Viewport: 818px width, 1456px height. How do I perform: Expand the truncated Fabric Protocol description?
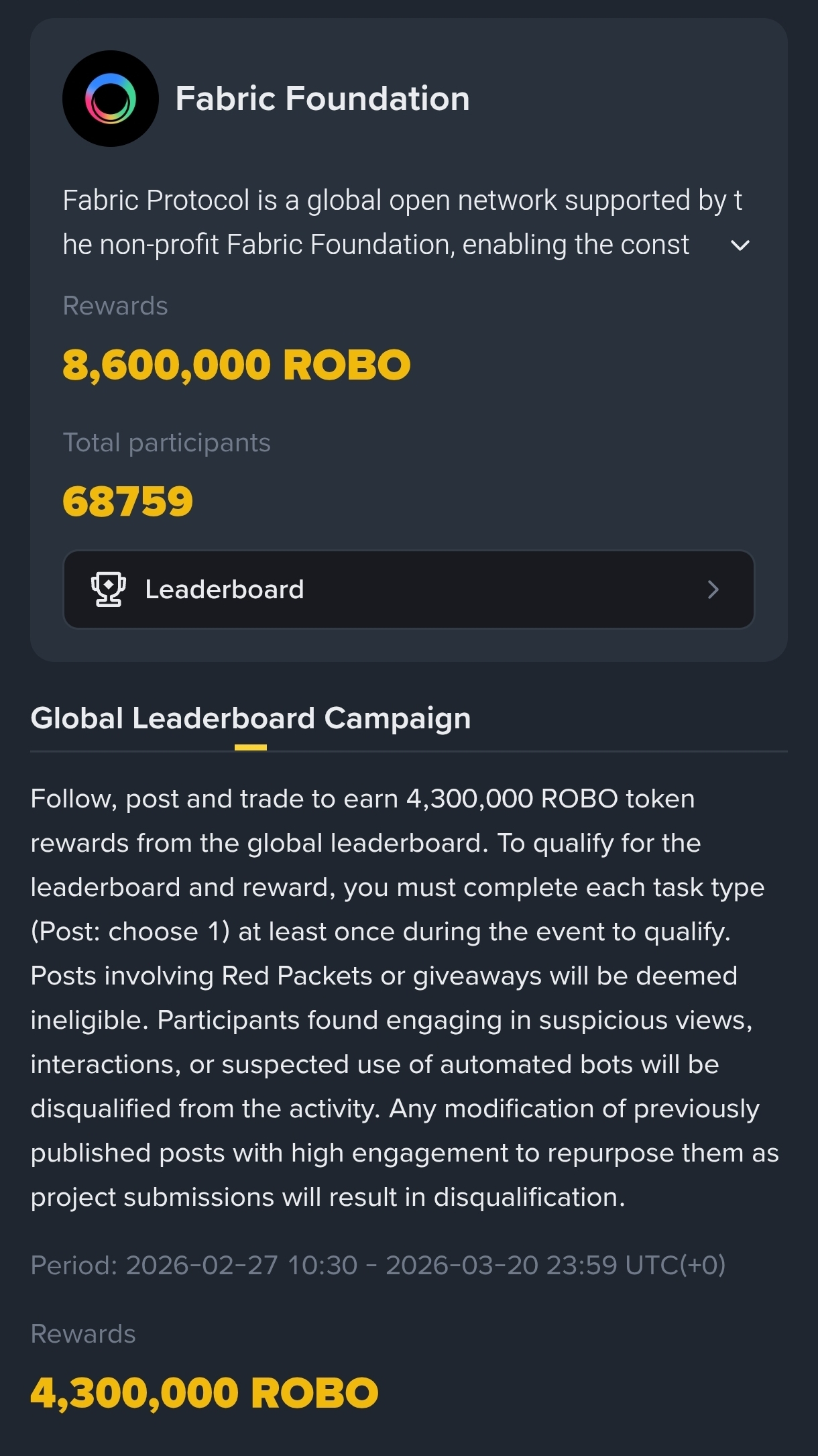click(740, 245)
